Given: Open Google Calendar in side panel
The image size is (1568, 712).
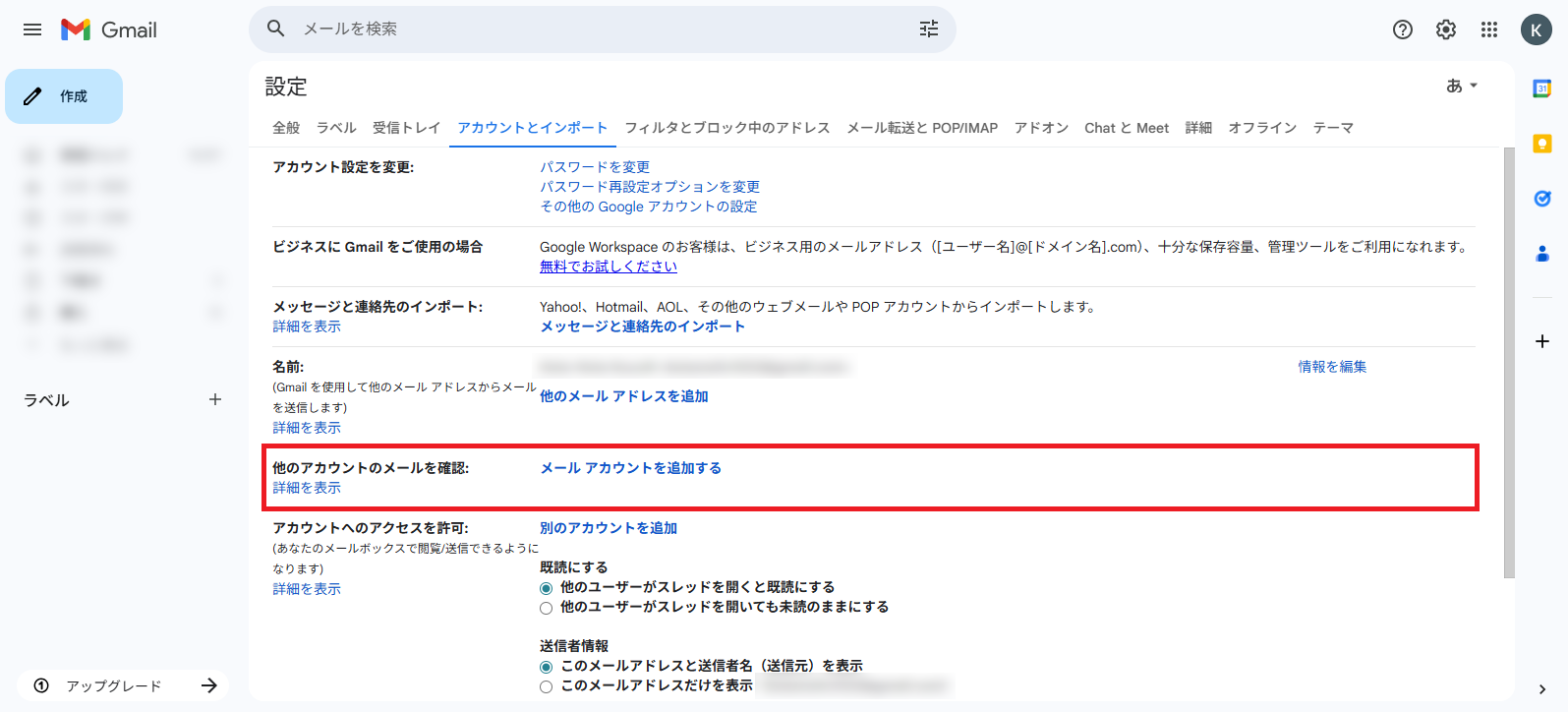Looking at the screenshot, I should pyautogui.click(x=1541, y=89).
